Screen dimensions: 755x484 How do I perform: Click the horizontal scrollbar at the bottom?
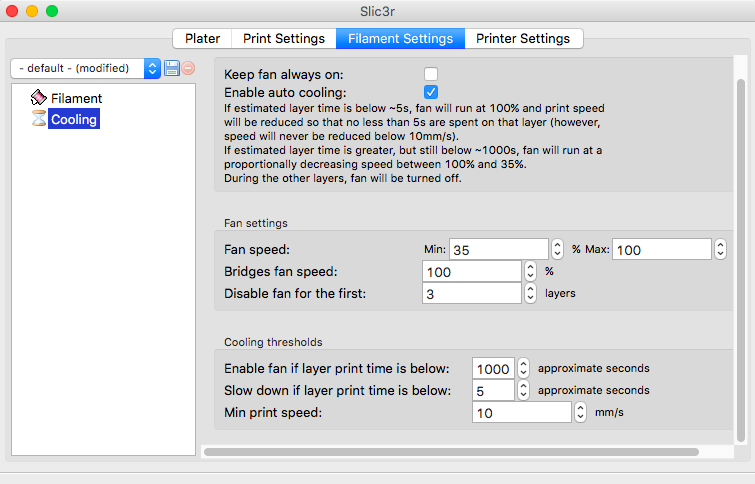pos(450,452)
